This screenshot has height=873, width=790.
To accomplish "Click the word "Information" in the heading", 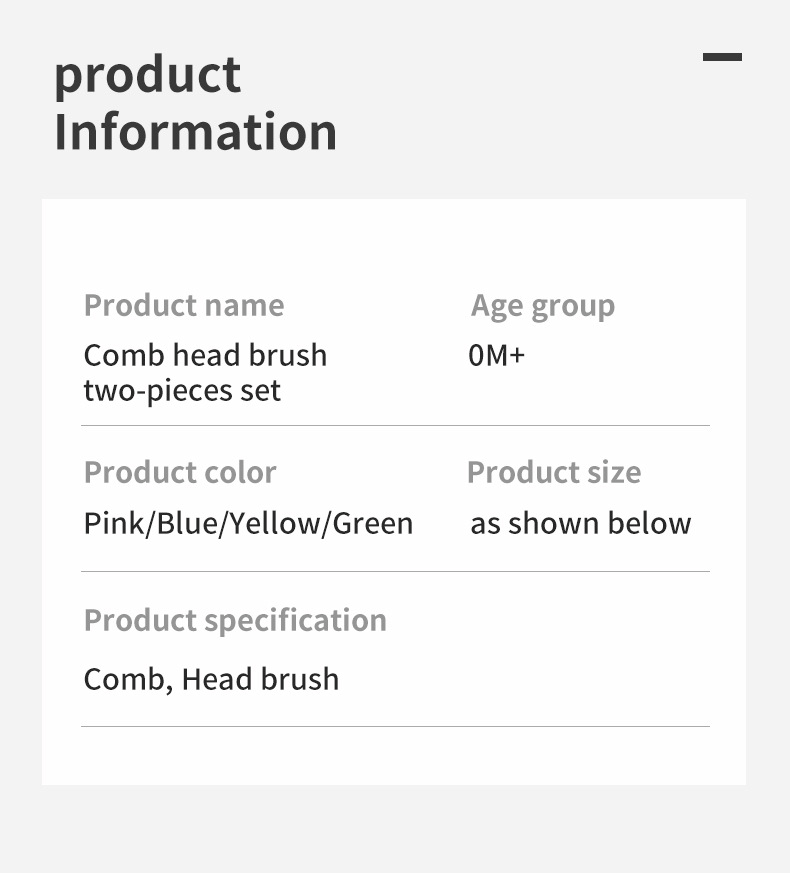I will pos(195,133).
